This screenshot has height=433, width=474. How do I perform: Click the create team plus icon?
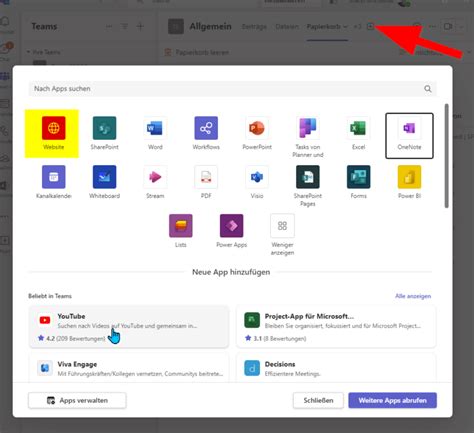140,26
